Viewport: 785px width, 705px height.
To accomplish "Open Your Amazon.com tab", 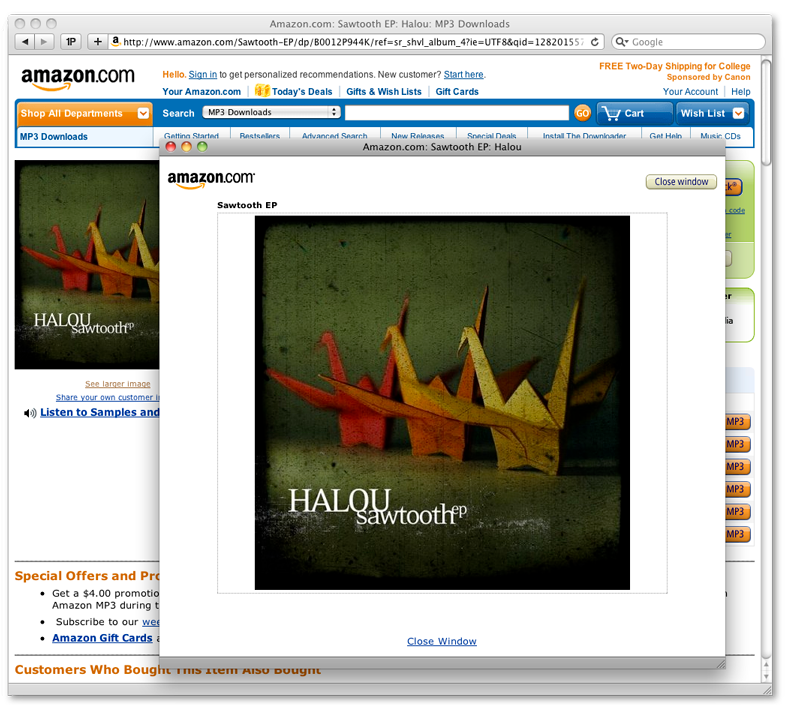I will 201,92.
